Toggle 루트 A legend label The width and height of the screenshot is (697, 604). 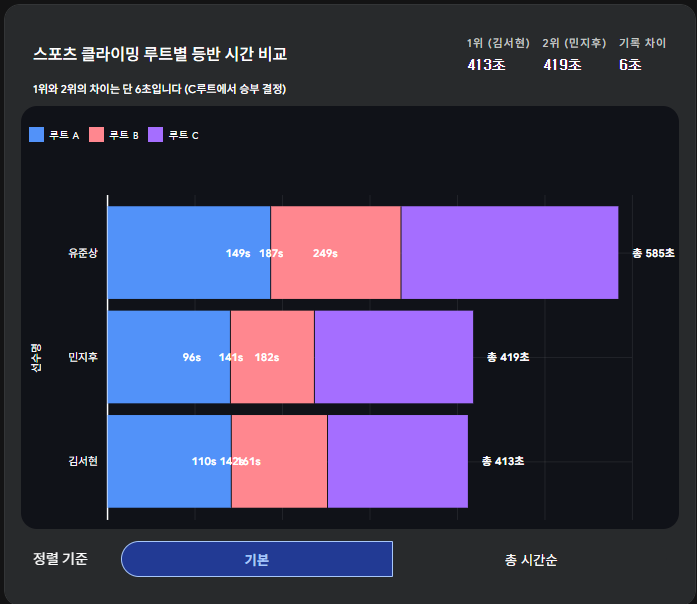[64, 136]
